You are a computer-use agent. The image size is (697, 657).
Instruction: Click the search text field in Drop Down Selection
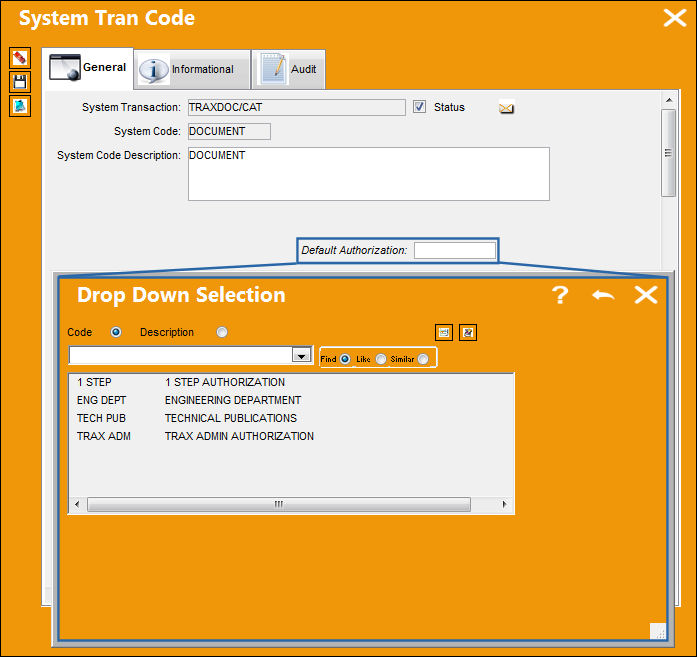pos(181,355)
